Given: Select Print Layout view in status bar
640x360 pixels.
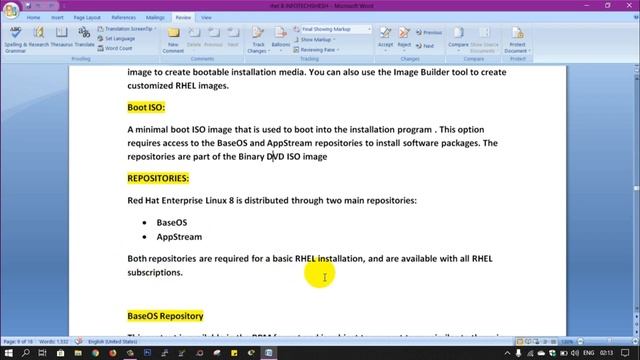Looking at the screenshot, I should (x=520, y=341).
